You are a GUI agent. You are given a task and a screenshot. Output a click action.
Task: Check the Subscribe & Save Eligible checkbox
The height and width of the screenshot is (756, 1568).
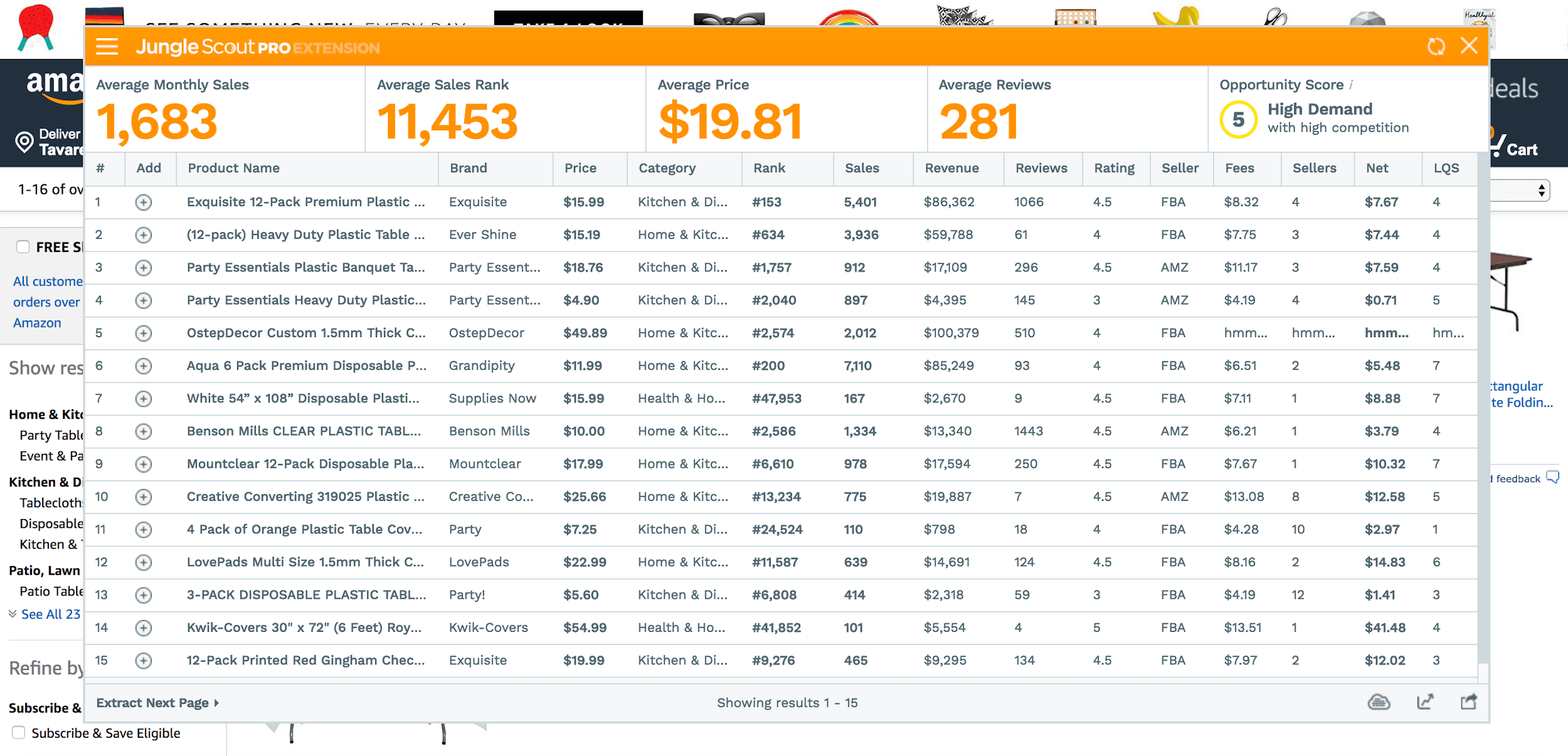point(18,732)
